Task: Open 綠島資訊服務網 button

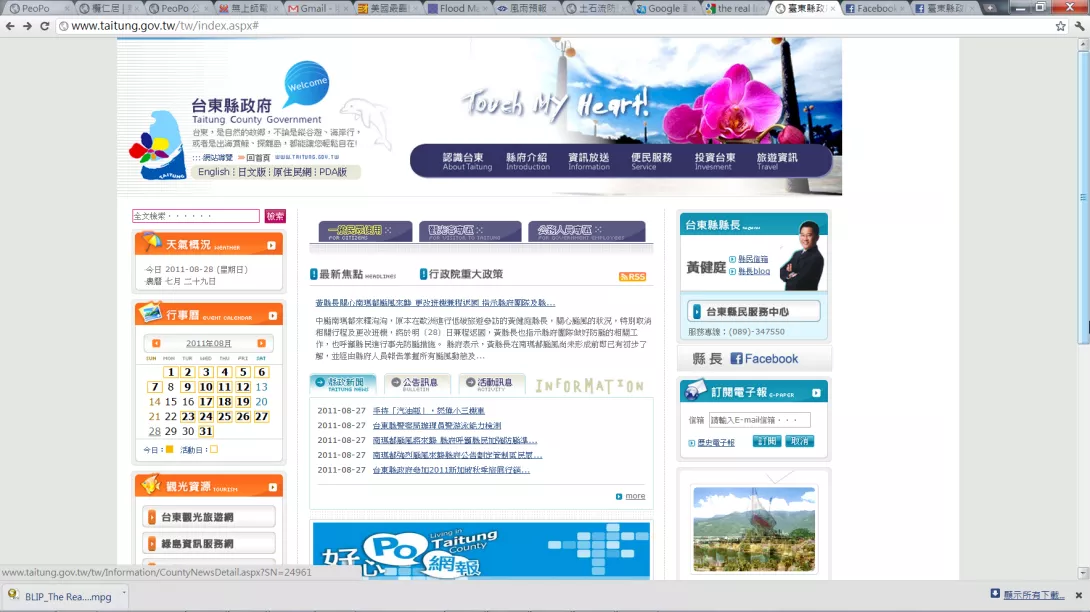Action: click(x=209, y=543)
